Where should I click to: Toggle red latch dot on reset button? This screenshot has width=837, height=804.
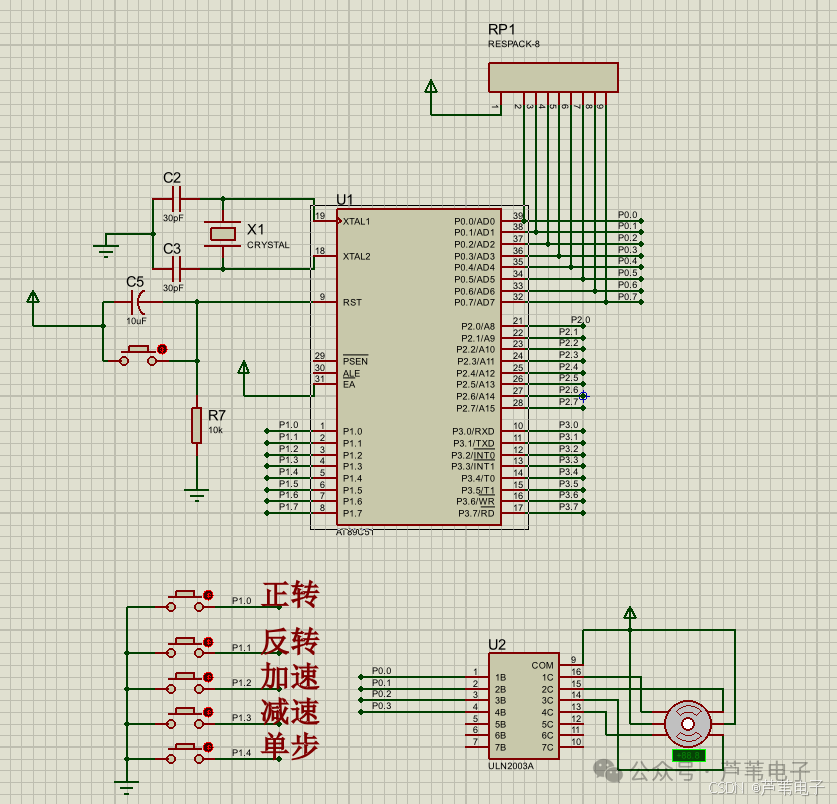click(x=162, y=349)
